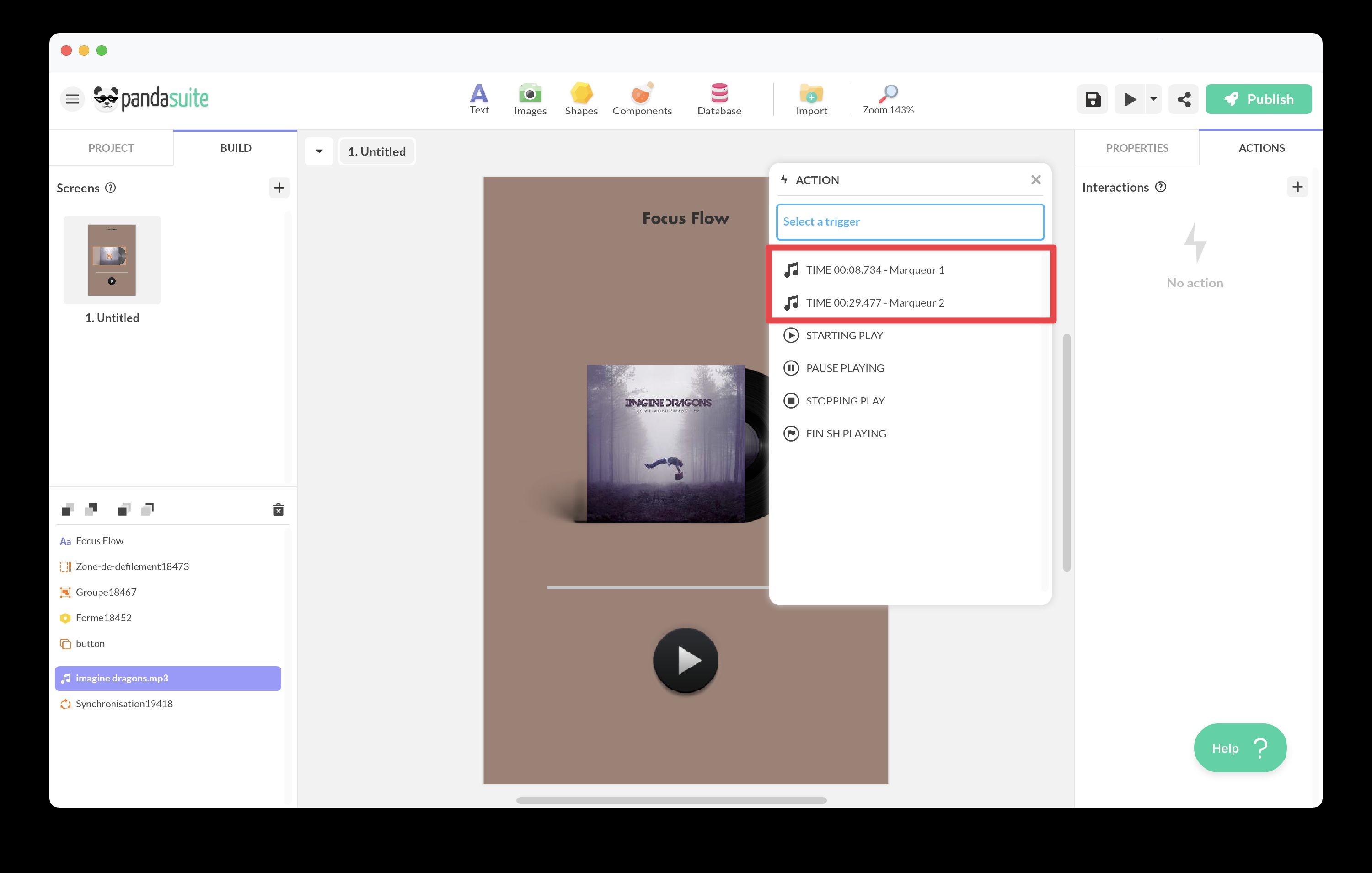Click the canvas horizontal scrollbar
Viewport: 1372px width, 873px height.
tap(670, 800)
